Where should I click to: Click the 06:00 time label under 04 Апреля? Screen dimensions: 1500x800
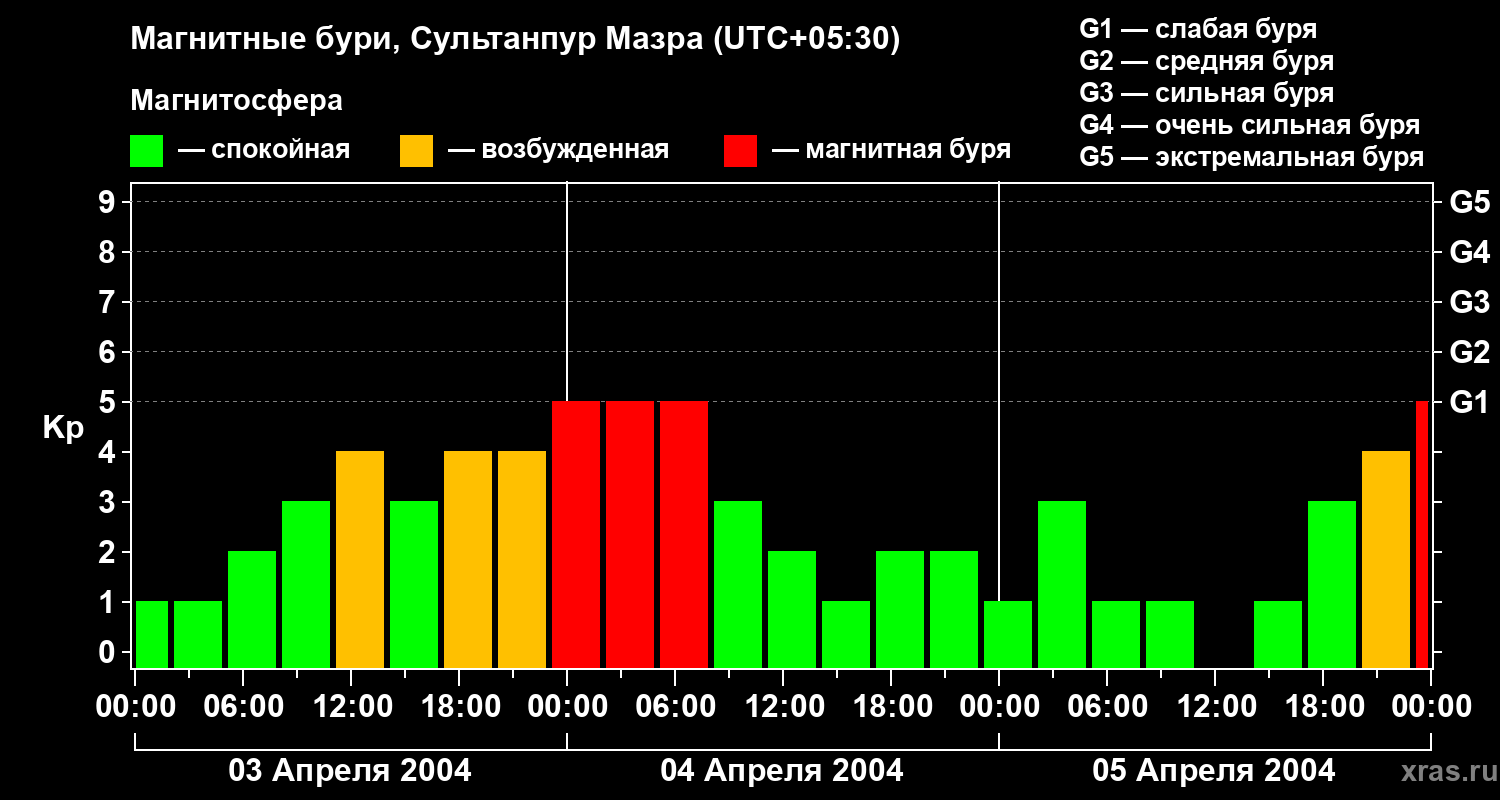click(674, 707)
